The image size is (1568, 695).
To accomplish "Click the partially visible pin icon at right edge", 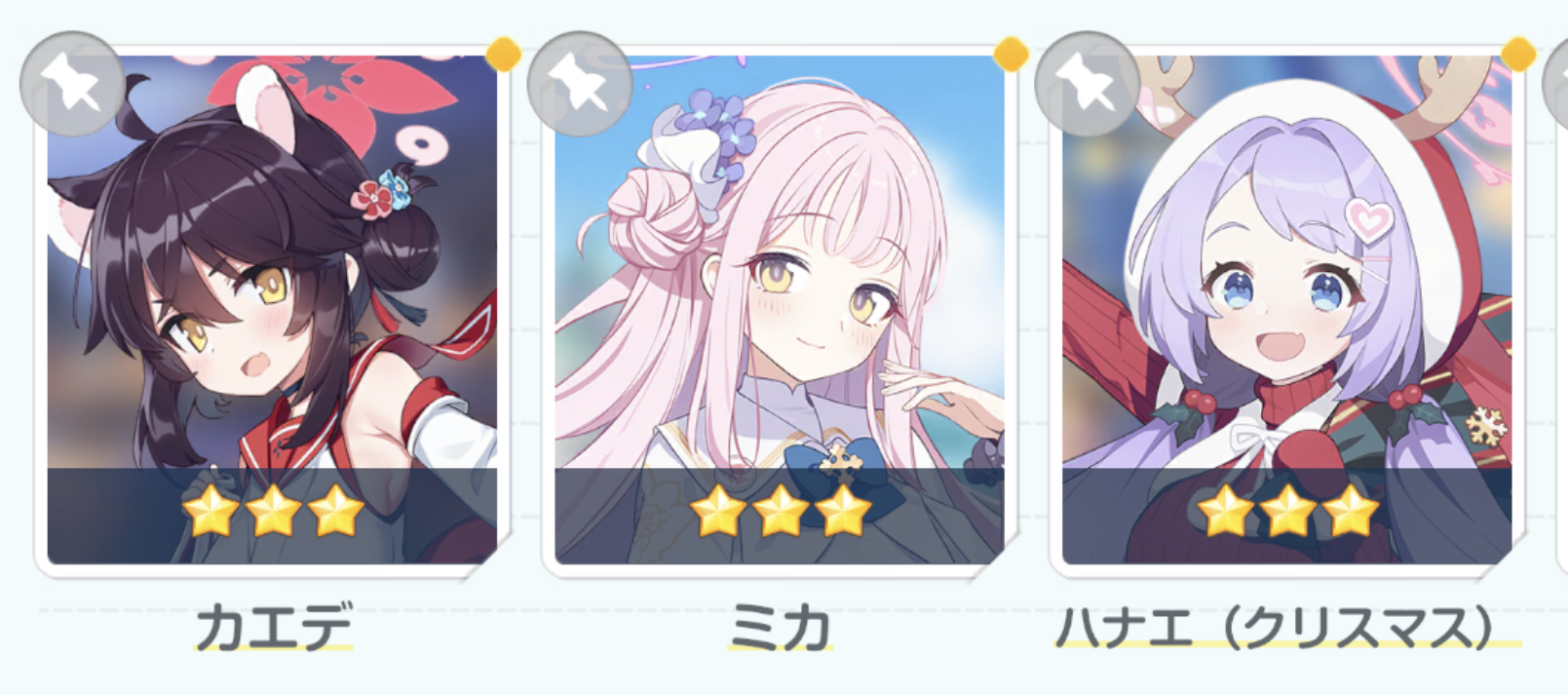I will point(1557,84).
